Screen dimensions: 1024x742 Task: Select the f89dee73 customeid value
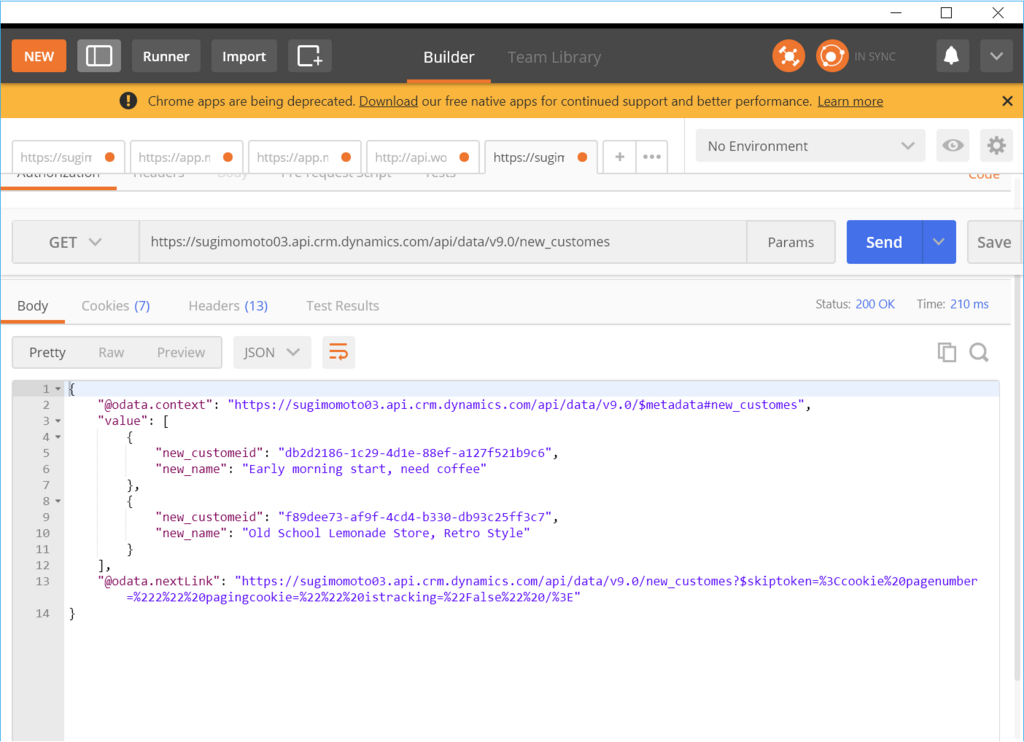point(415,517)
